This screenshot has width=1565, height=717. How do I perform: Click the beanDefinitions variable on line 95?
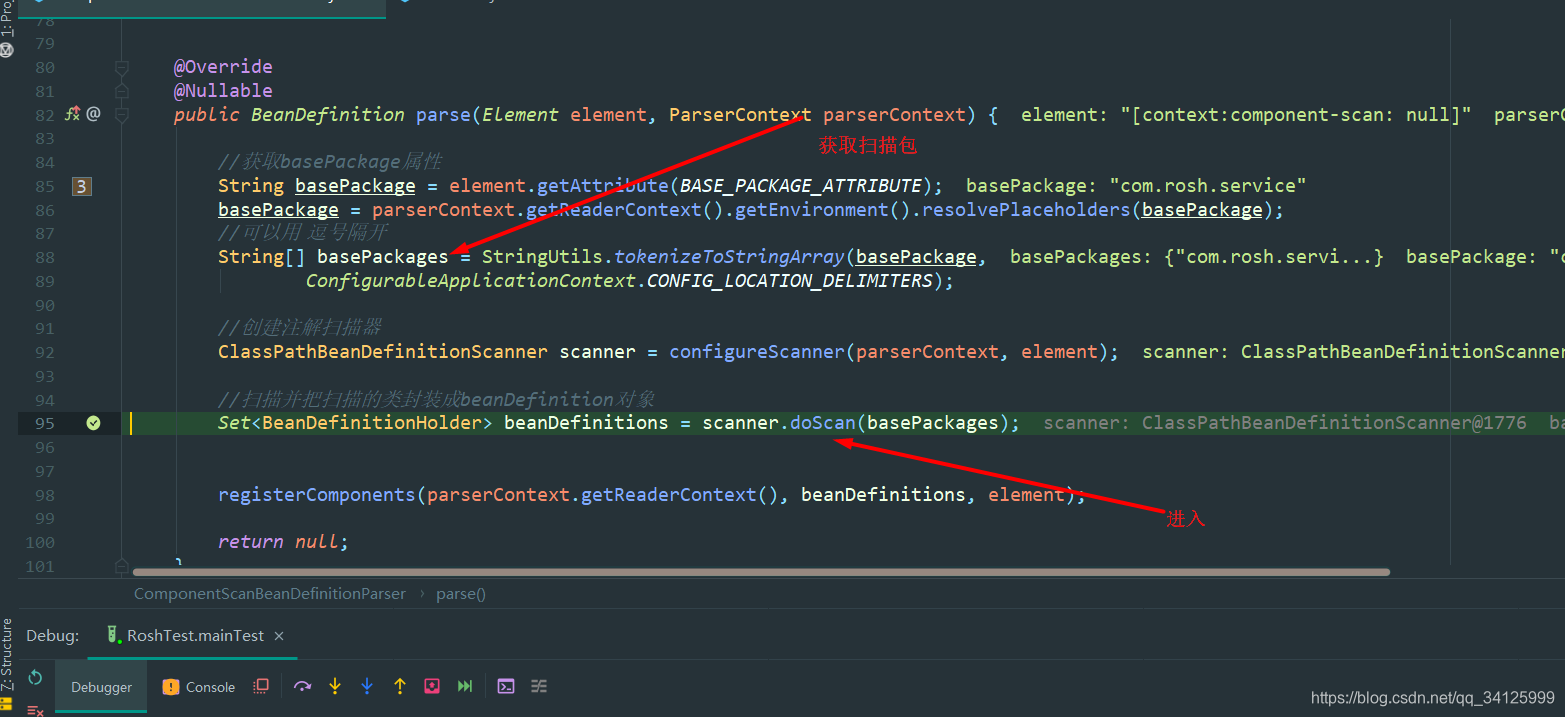[x=586, y=423]
